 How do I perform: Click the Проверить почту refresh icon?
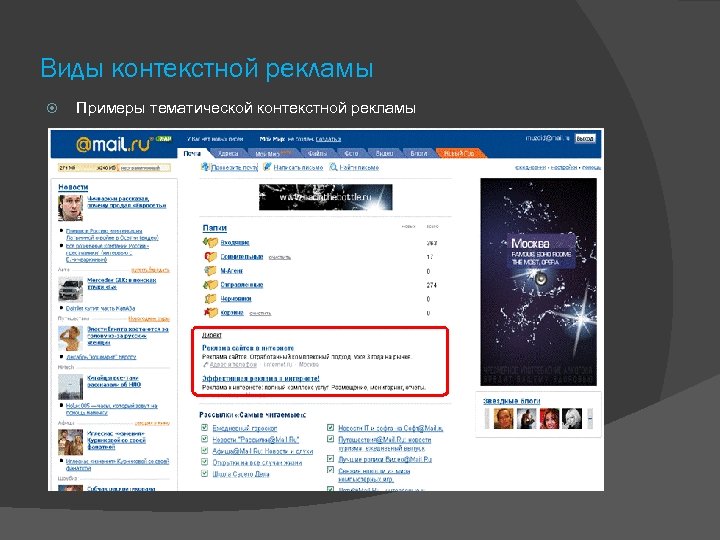[x=206, y=167]
